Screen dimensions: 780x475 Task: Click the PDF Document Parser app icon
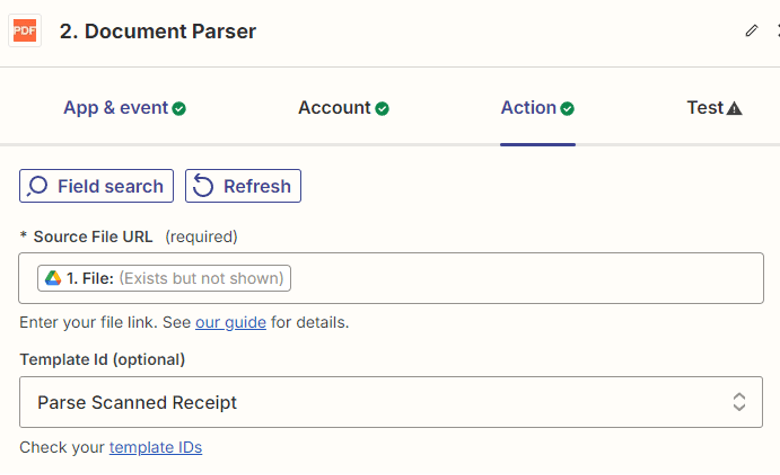pyautogui.click(x=24, y=31)
